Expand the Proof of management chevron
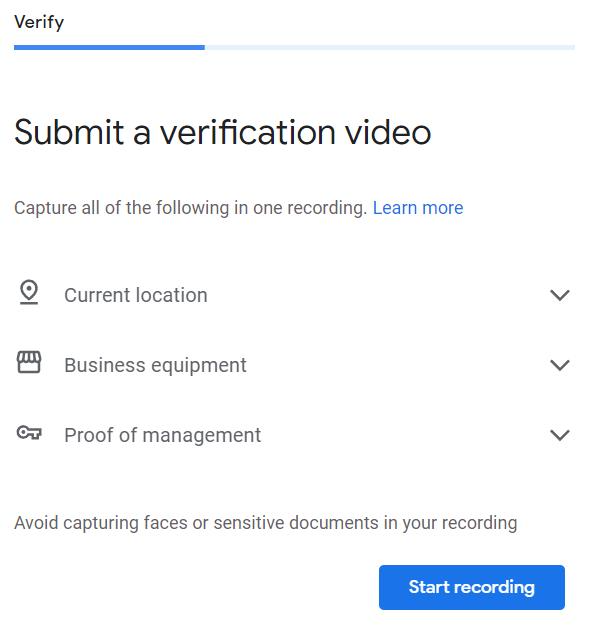Screen dimensions: 600x630 click(x=560, y=435)
